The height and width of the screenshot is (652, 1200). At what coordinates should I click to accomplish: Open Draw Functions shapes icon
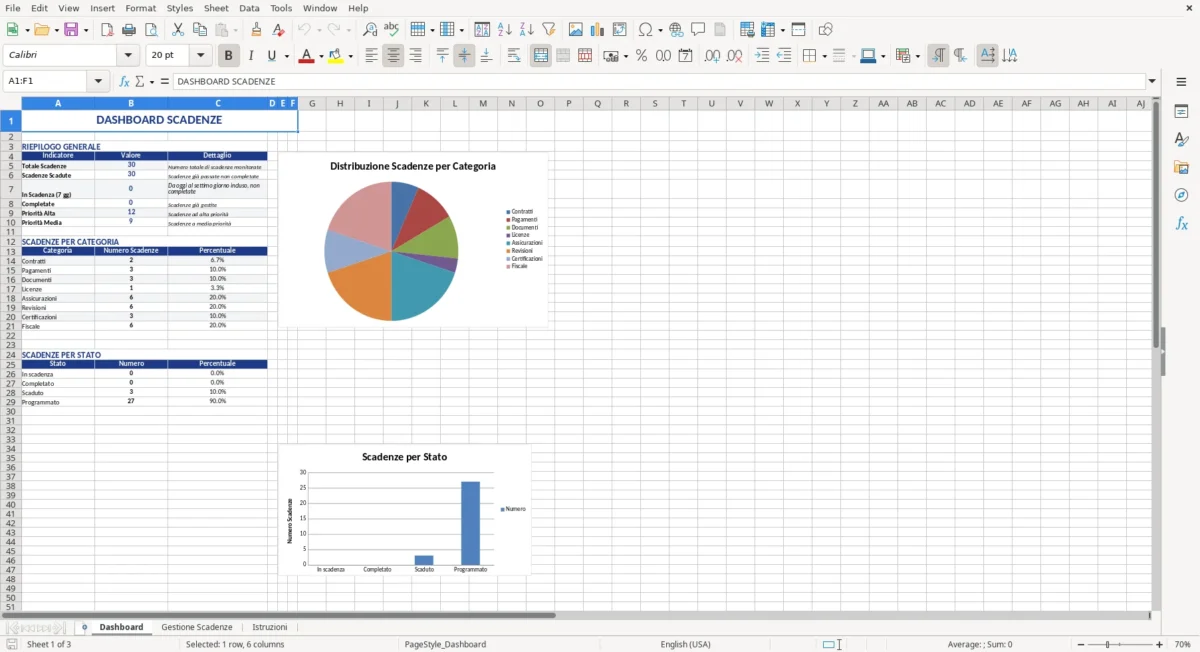coord(826,30)
